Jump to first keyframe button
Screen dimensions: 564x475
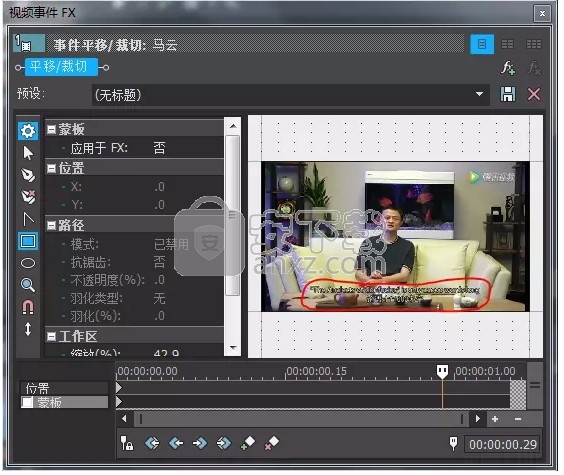coord(152,443)
